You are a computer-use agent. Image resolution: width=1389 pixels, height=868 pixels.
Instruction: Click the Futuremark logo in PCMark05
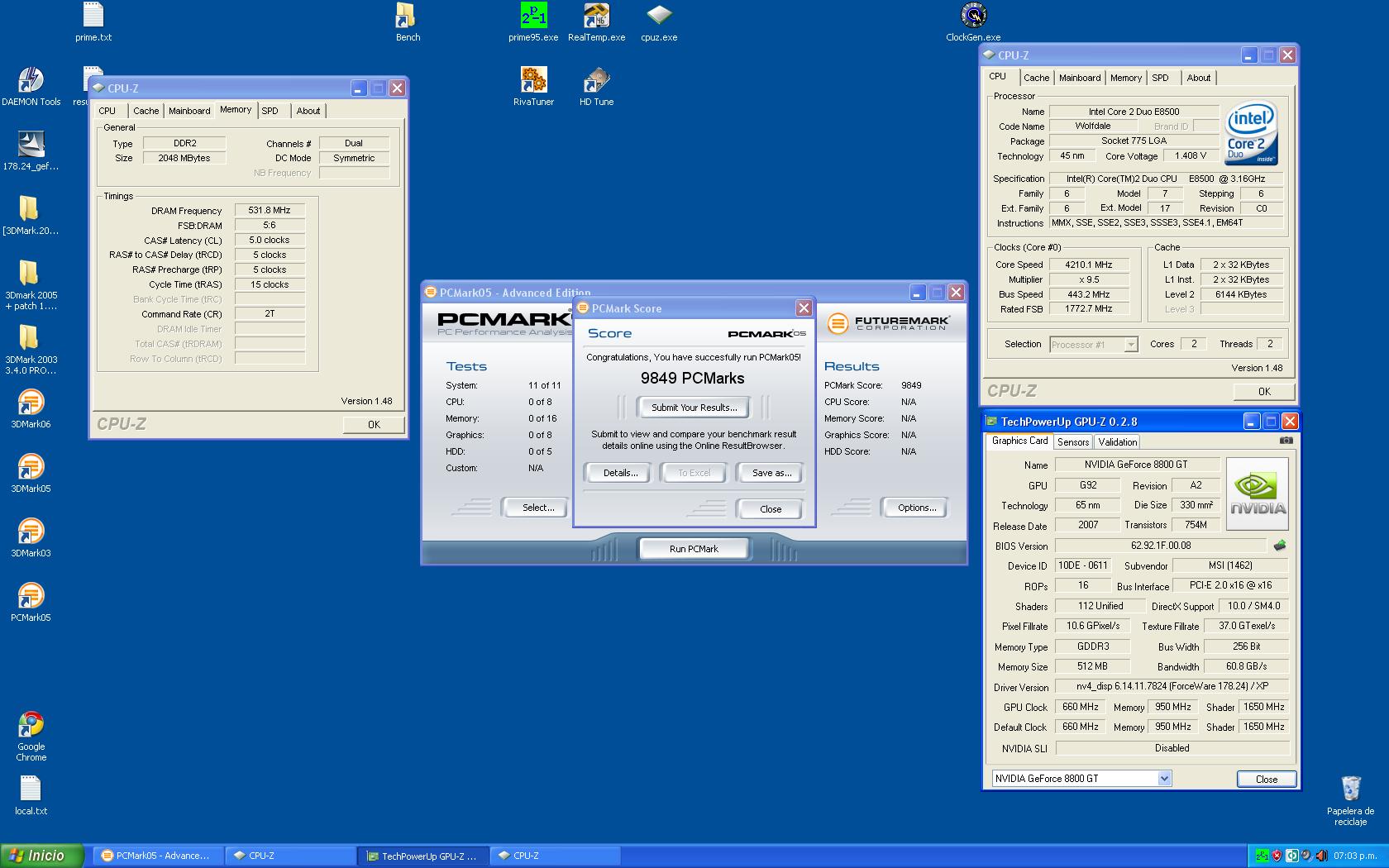click(x=889, y=323)
